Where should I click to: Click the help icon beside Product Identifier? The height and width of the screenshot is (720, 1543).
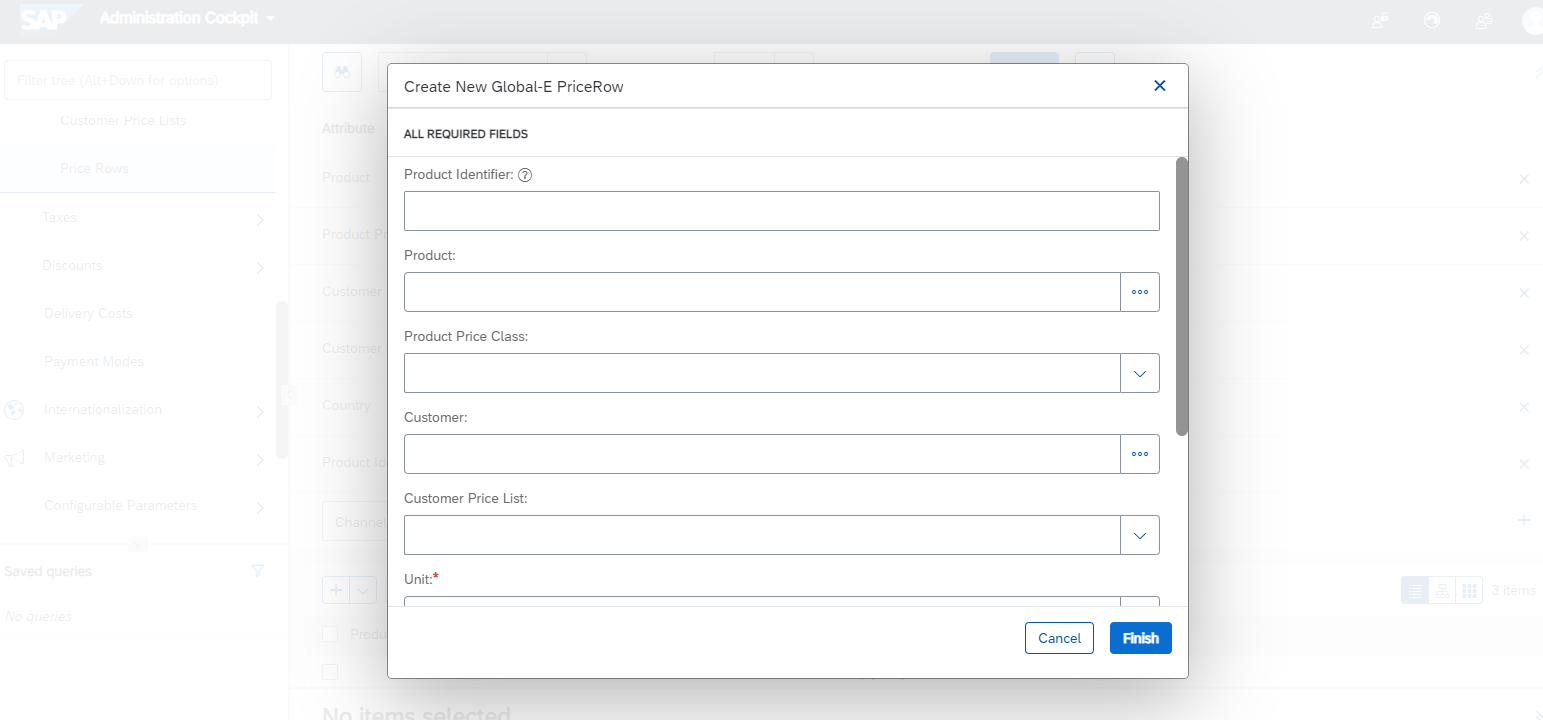(525, 175)
